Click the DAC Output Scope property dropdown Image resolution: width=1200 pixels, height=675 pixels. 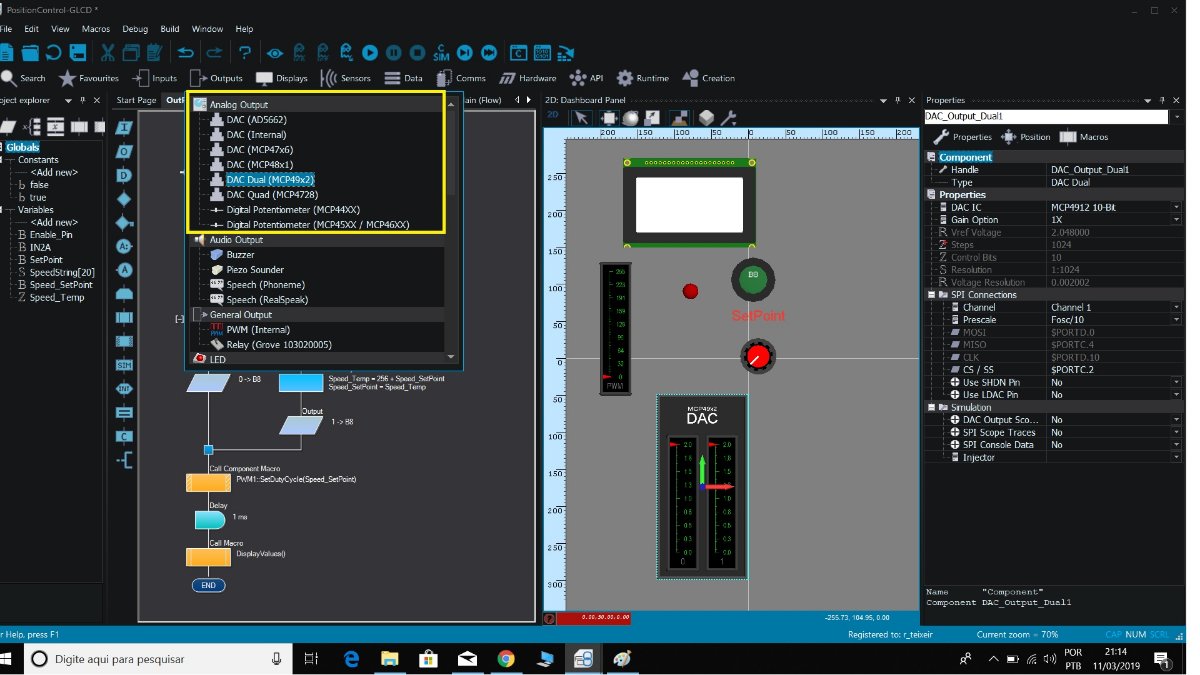[x=1176, y=420]
